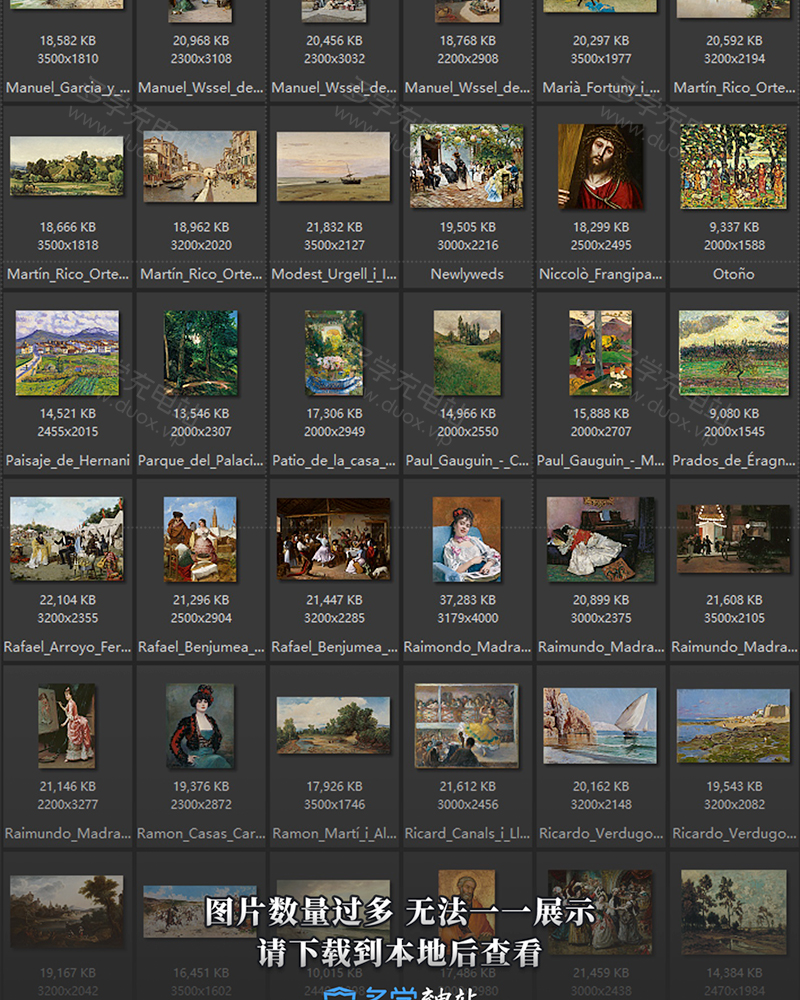Select the Prados_de_Éragn meadow thumbnail
Image resolution: width=800 pixels, height=1000 pixels.
click(x=733, y=352)
